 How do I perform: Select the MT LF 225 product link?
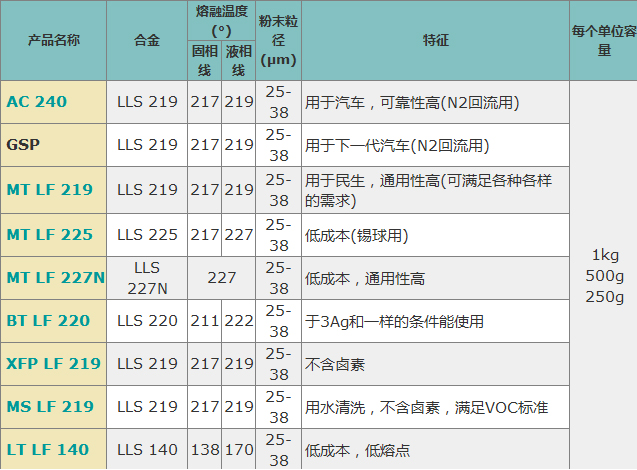click(49, 235)
